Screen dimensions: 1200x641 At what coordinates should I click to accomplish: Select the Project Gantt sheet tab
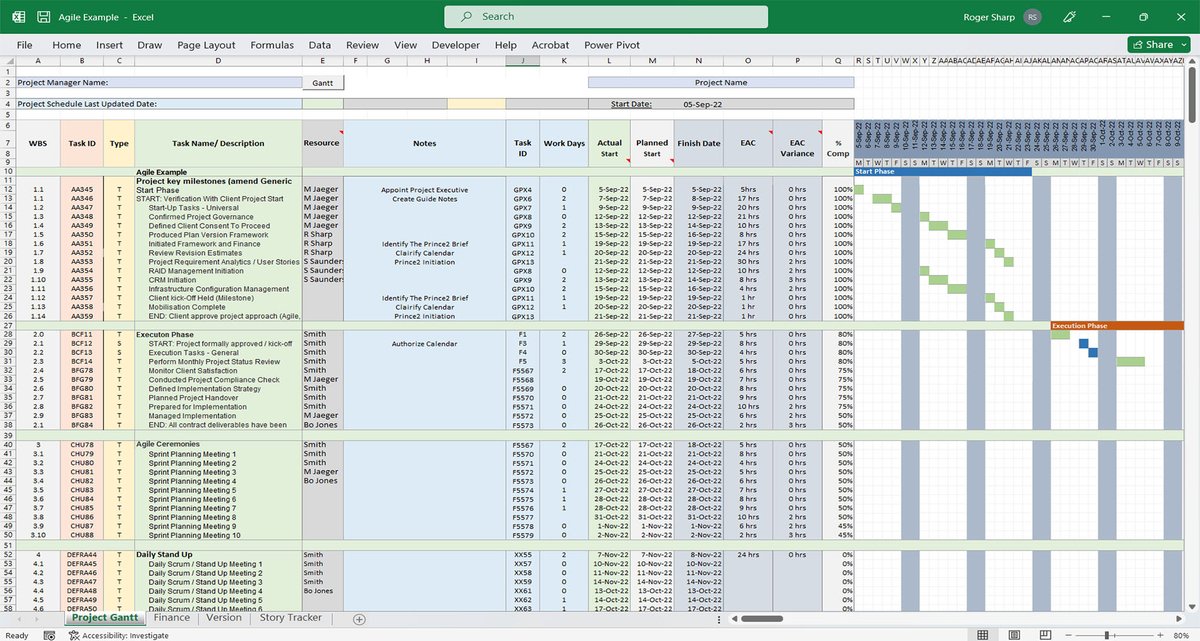pos(105,618)
